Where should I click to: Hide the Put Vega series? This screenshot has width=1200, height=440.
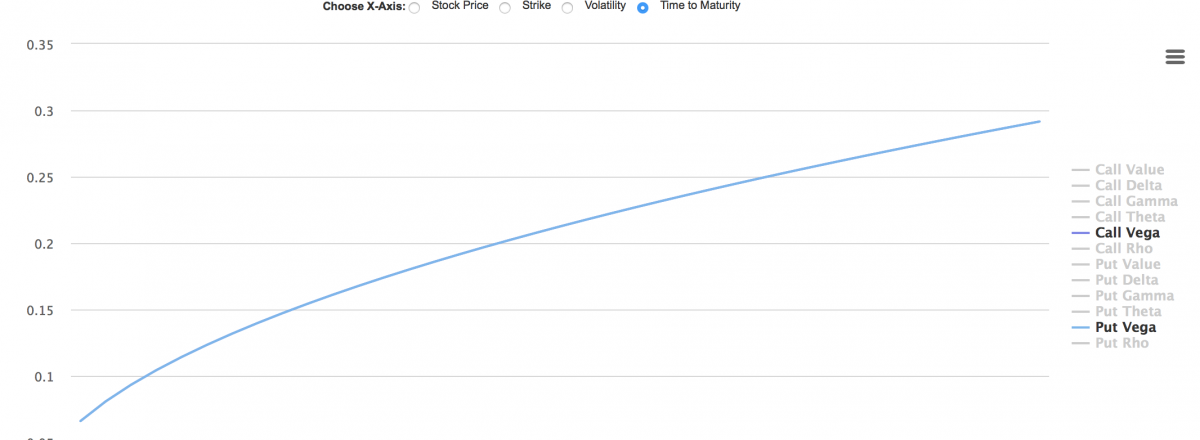(1126, 327)
